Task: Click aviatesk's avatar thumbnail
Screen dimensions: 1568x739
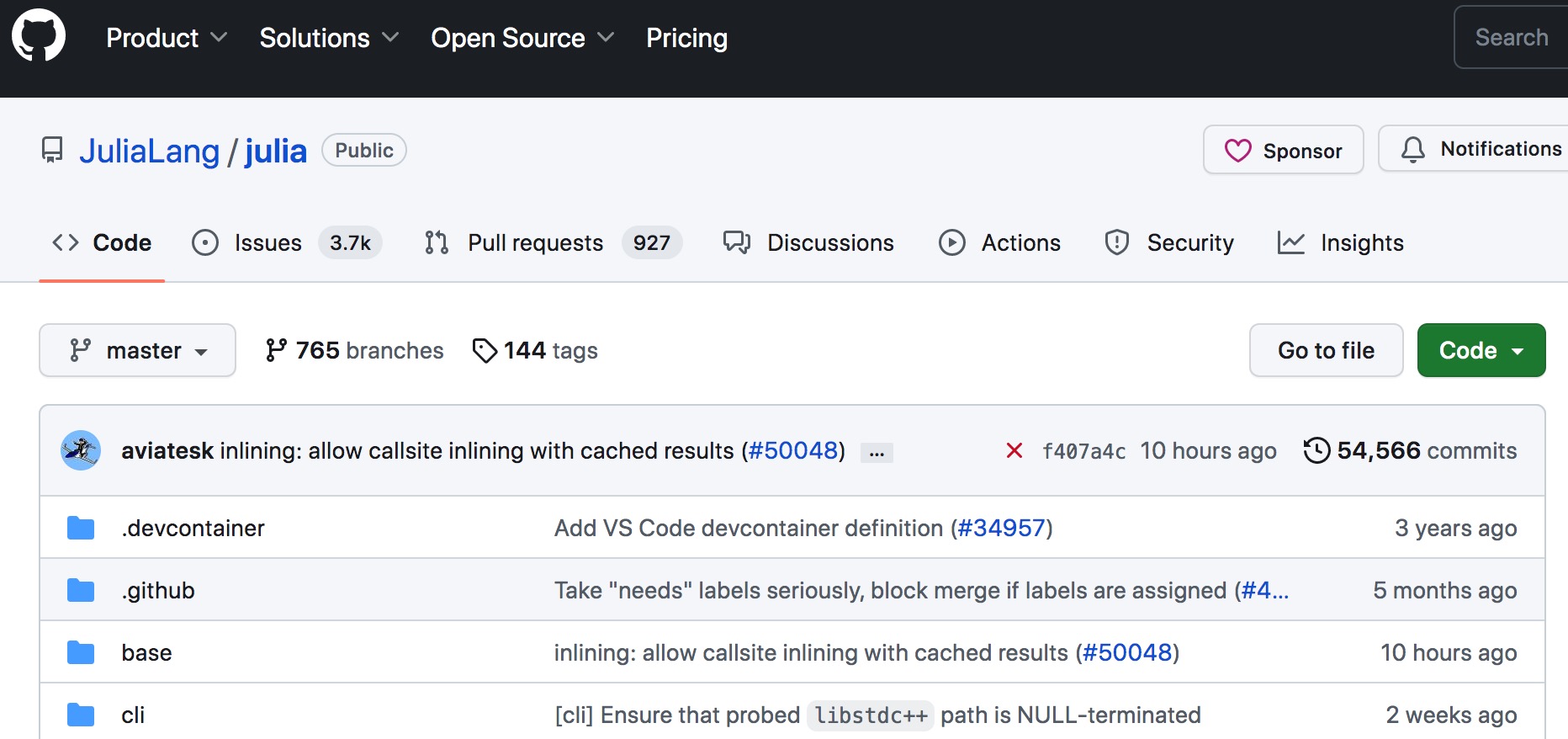Action: tap(81, 450)
